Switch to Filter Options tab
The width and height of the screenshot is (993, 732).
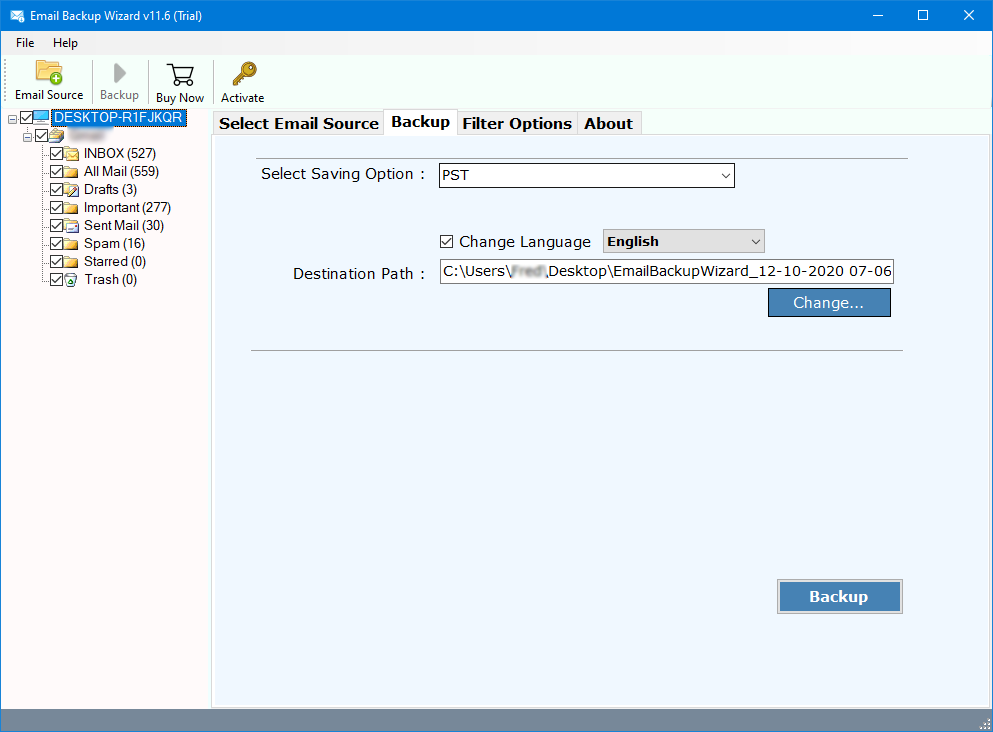point(517,123)
